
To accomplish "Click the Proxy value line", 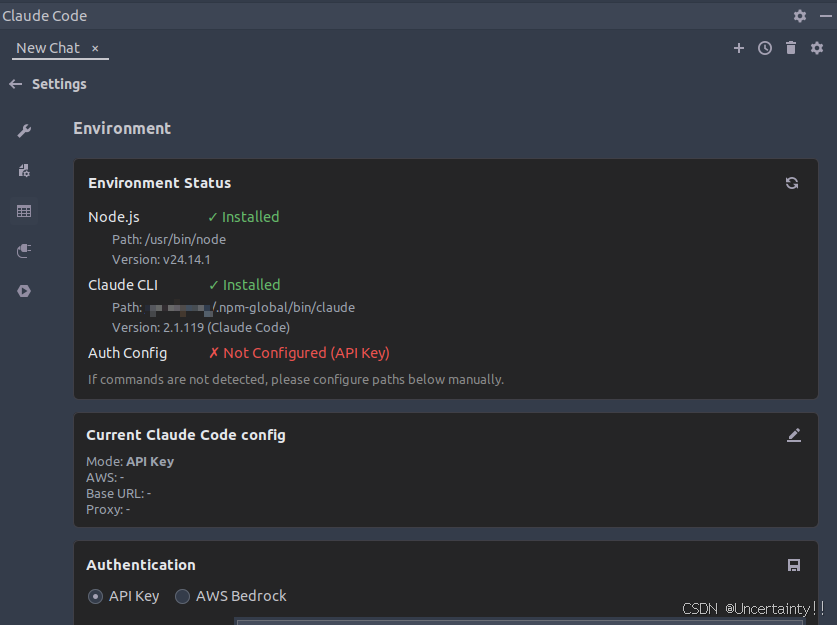I will (x=108, y=509).
